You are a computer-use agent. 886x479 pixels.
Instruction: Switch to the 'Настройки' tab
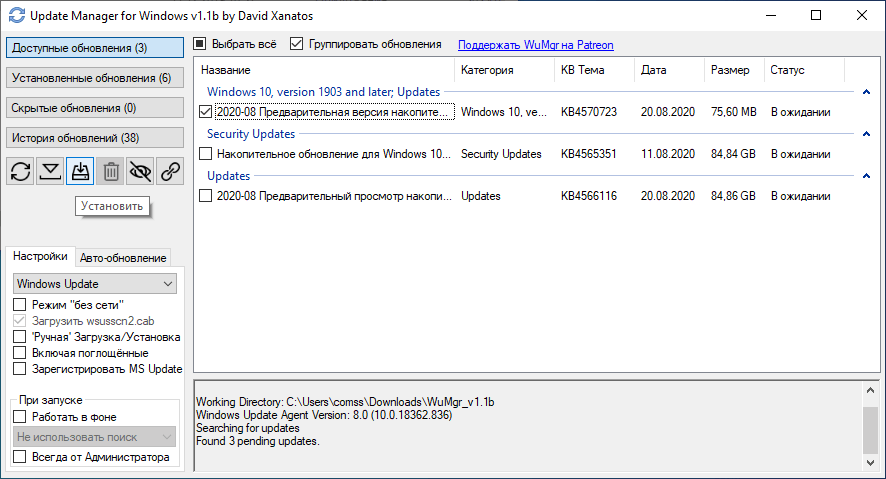coord(40,256)
